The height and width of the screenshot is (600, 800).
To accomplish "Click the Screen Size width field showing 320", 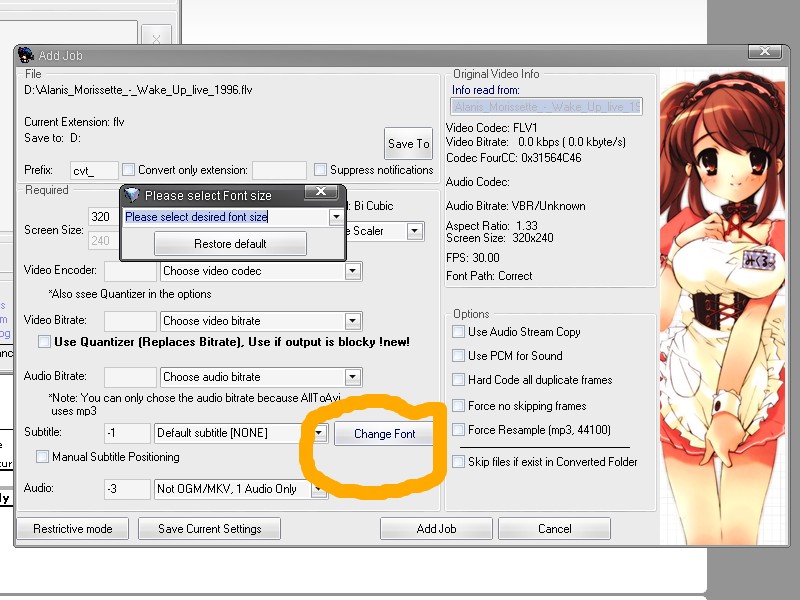I will coord(103,217).
